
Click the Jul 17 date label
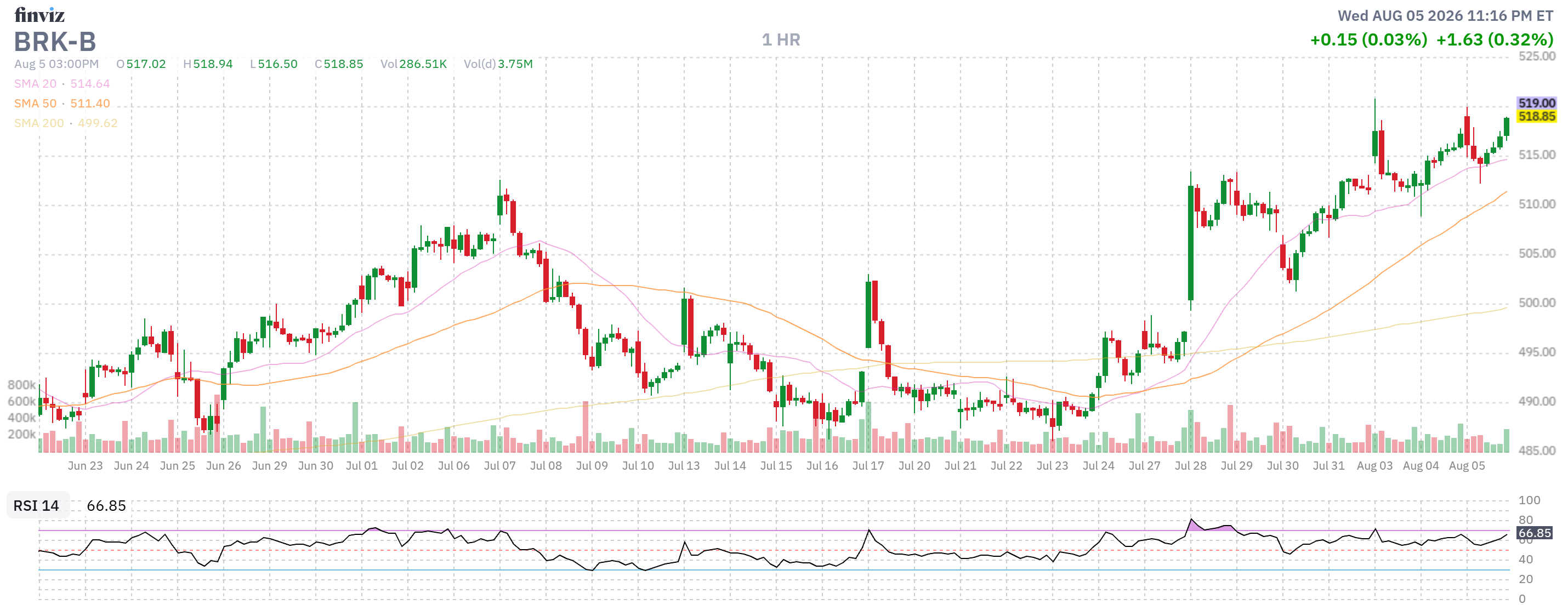click(x=868, y=466)
